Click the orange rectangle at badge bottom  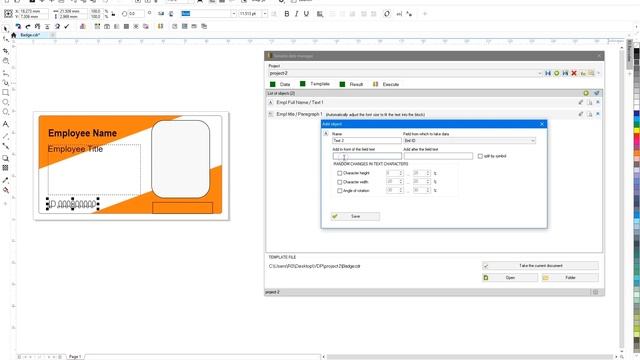click(182, 208)
